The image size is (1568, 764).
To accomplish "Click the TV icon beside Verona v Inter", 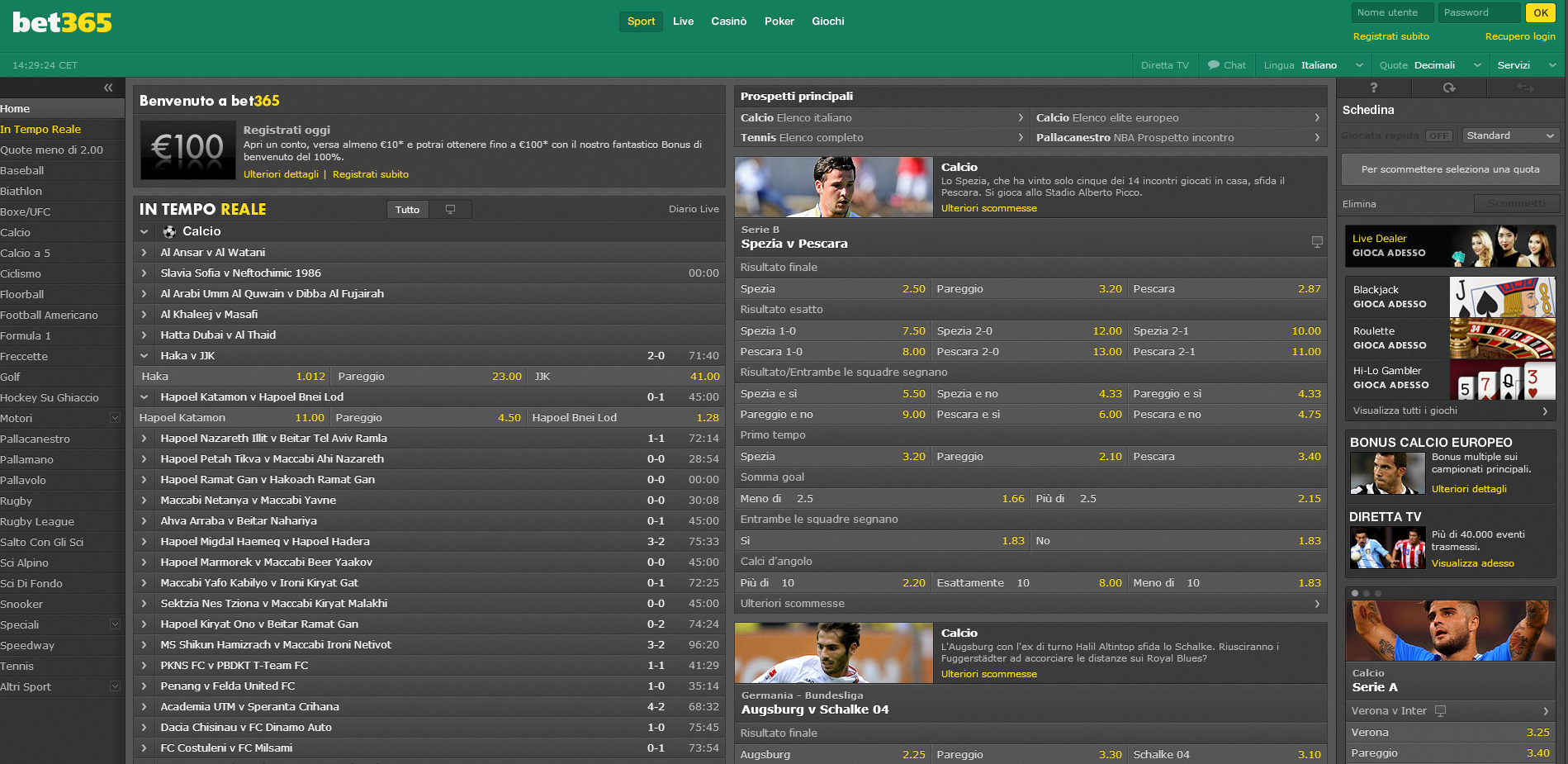I will pyautogui.click(x=1440, y=711).
